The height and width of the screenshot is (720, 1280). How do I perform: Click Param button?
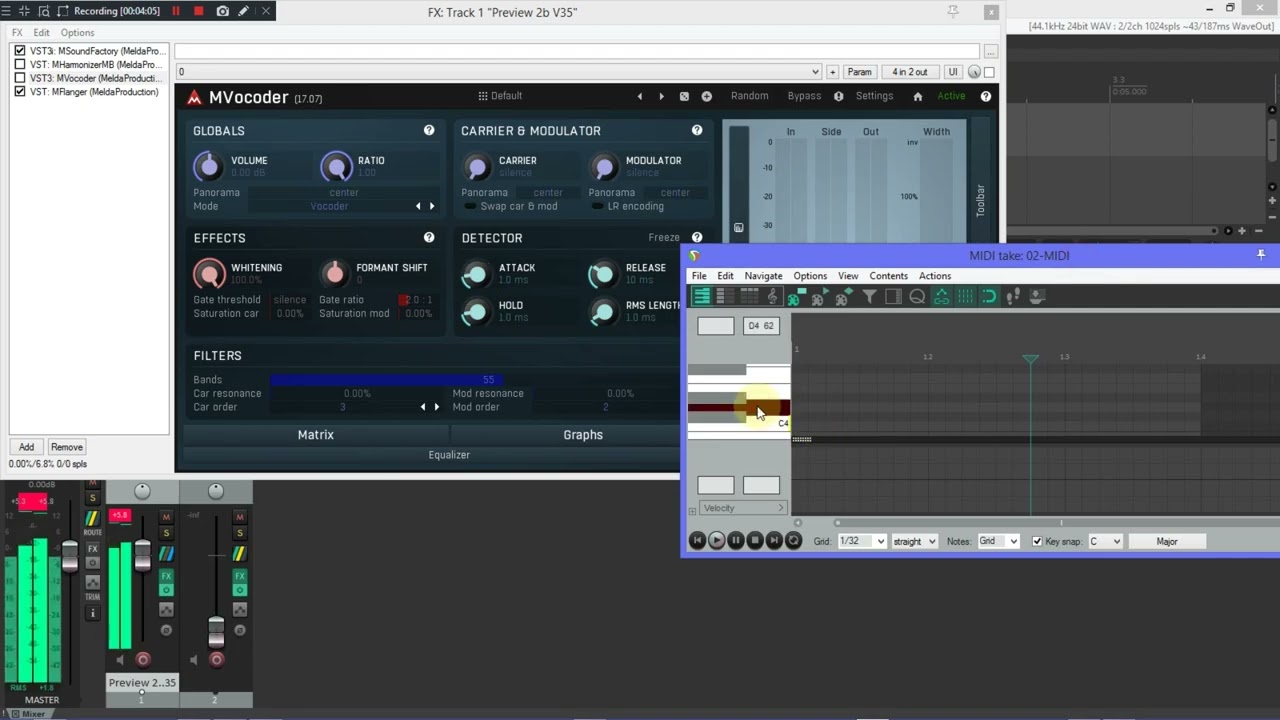[859, 72]
